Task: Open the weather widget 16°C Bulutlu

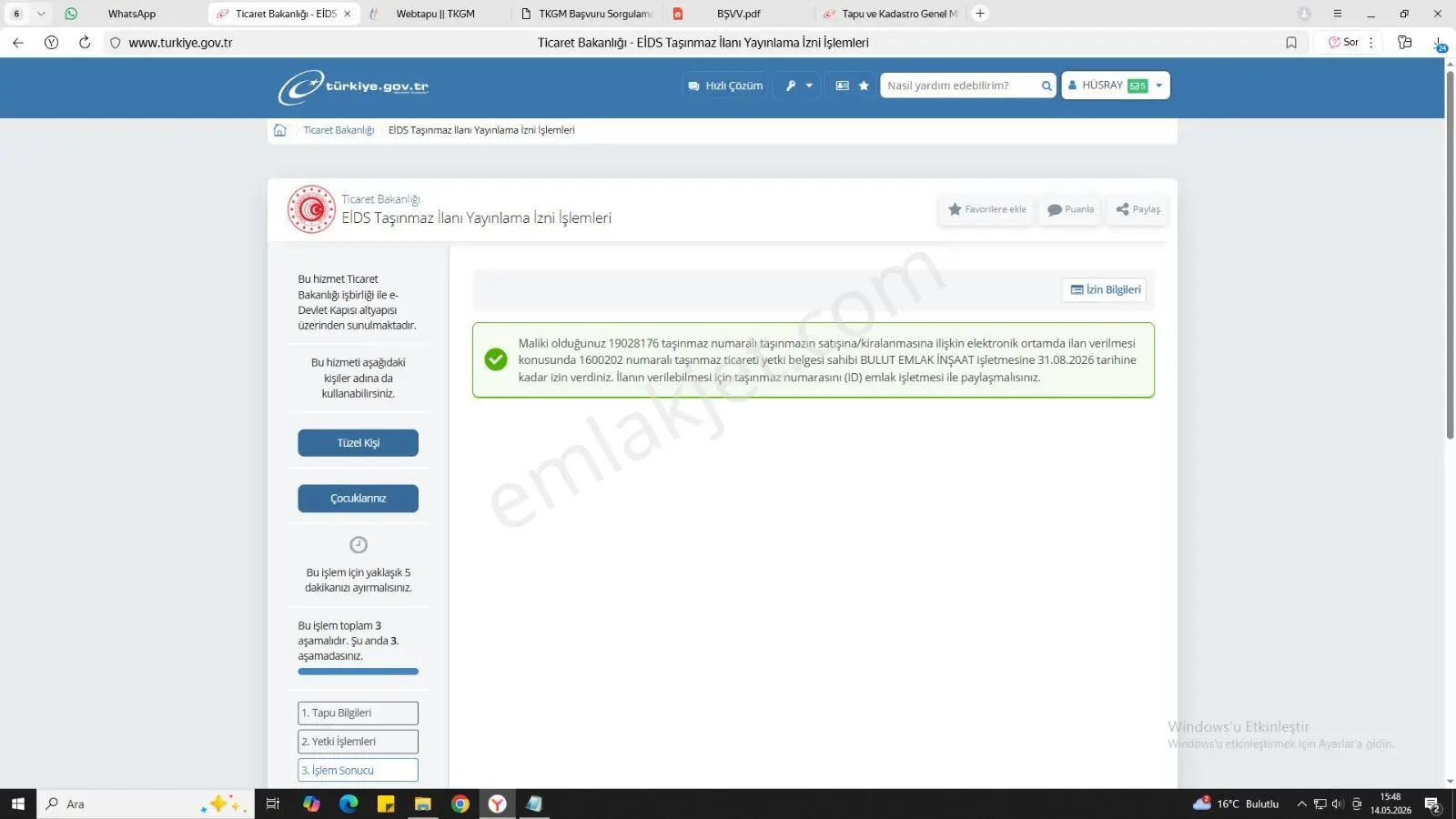Action: 1236,804
